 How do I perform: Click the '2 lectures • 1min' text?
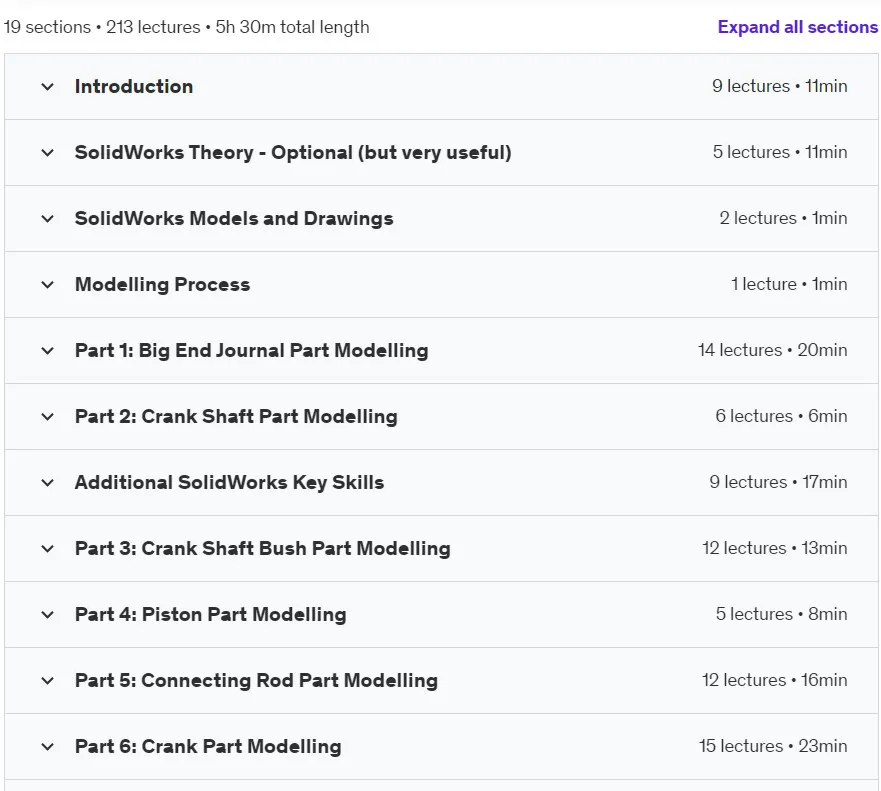coord(783,219)
